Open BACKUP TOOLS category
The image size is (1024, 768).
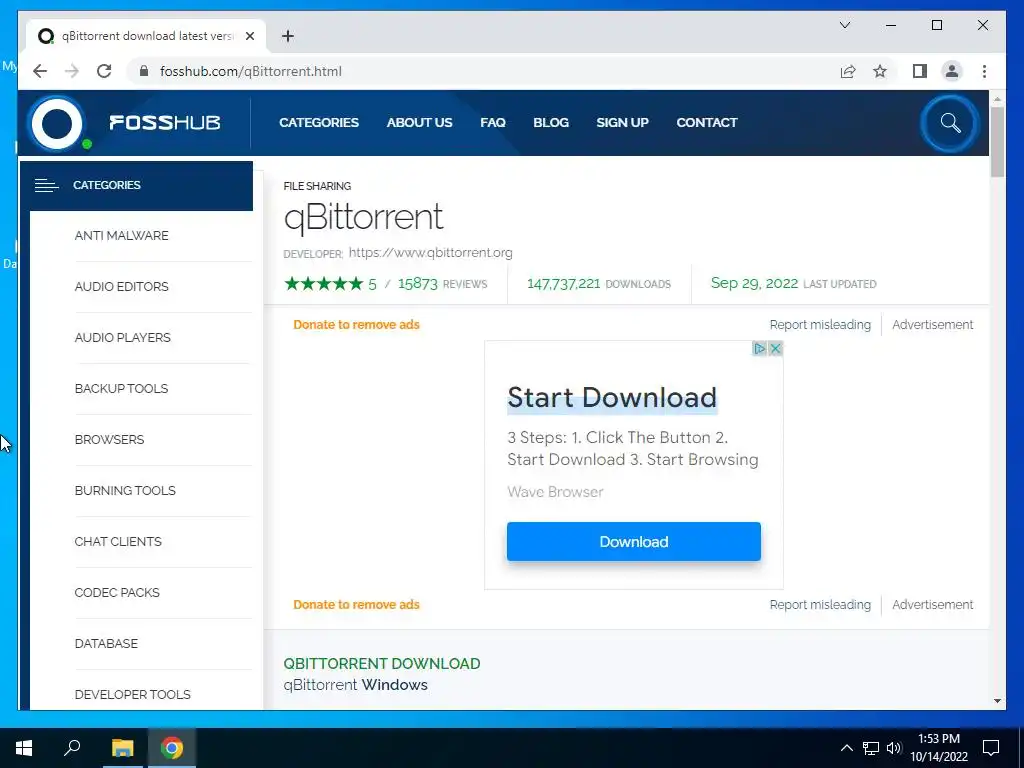coord(121,389)
